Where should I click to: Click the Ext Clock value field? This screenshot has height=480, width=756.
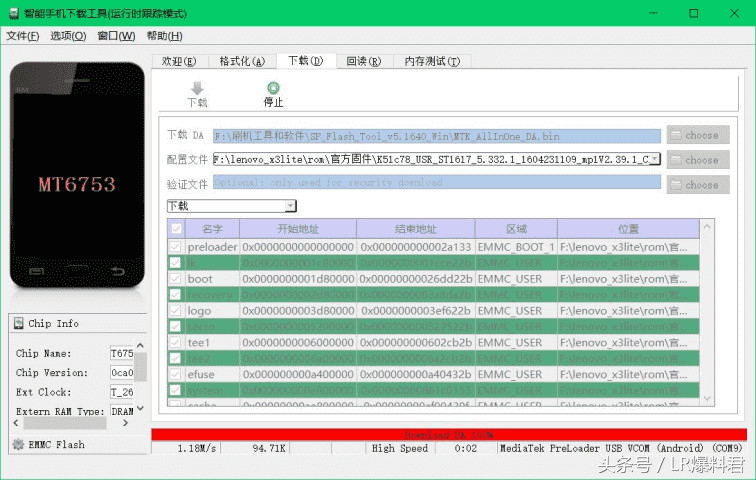(122, 392)
